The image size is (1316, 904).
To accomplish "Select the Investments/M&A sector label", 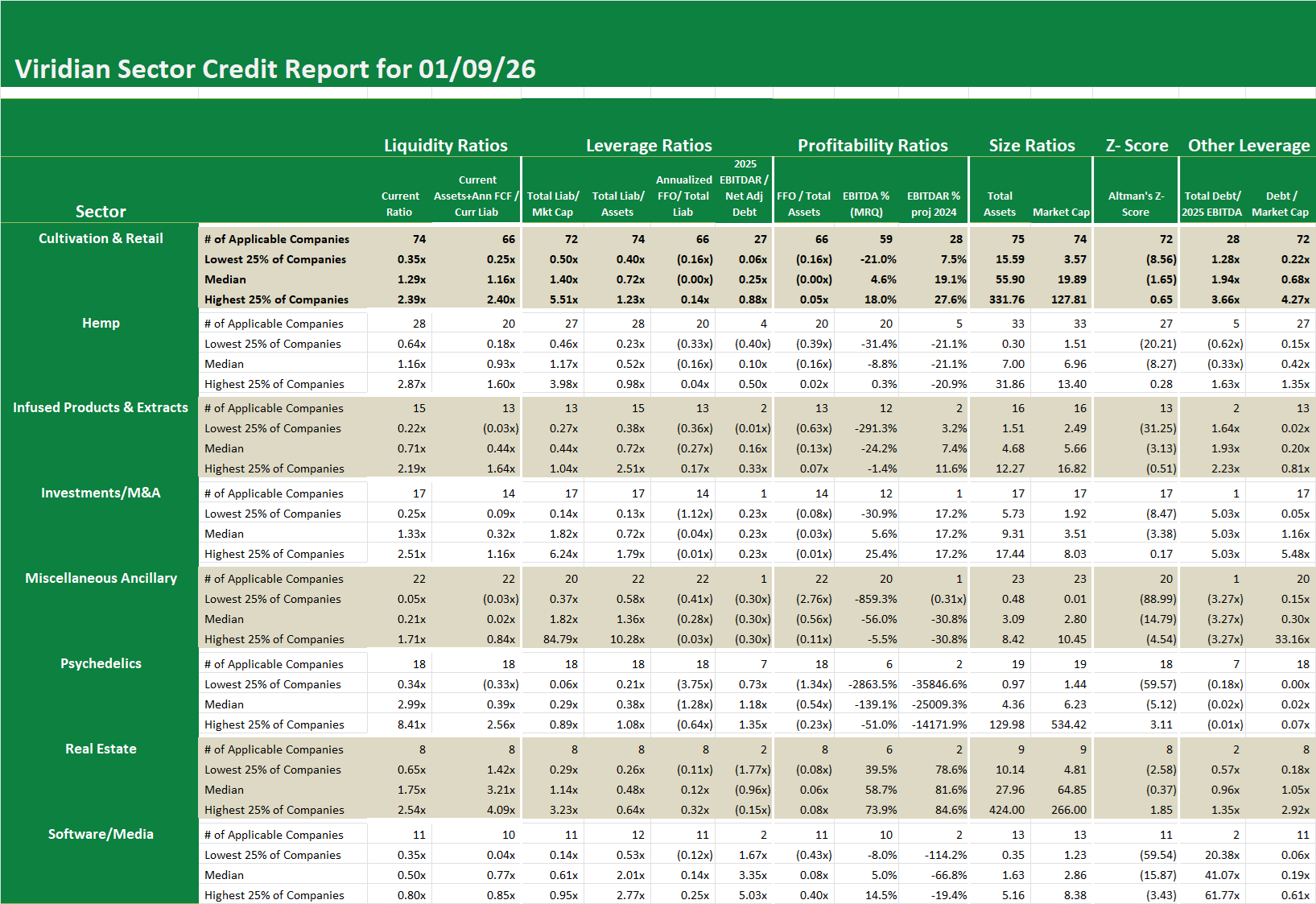I will point(101,493).
